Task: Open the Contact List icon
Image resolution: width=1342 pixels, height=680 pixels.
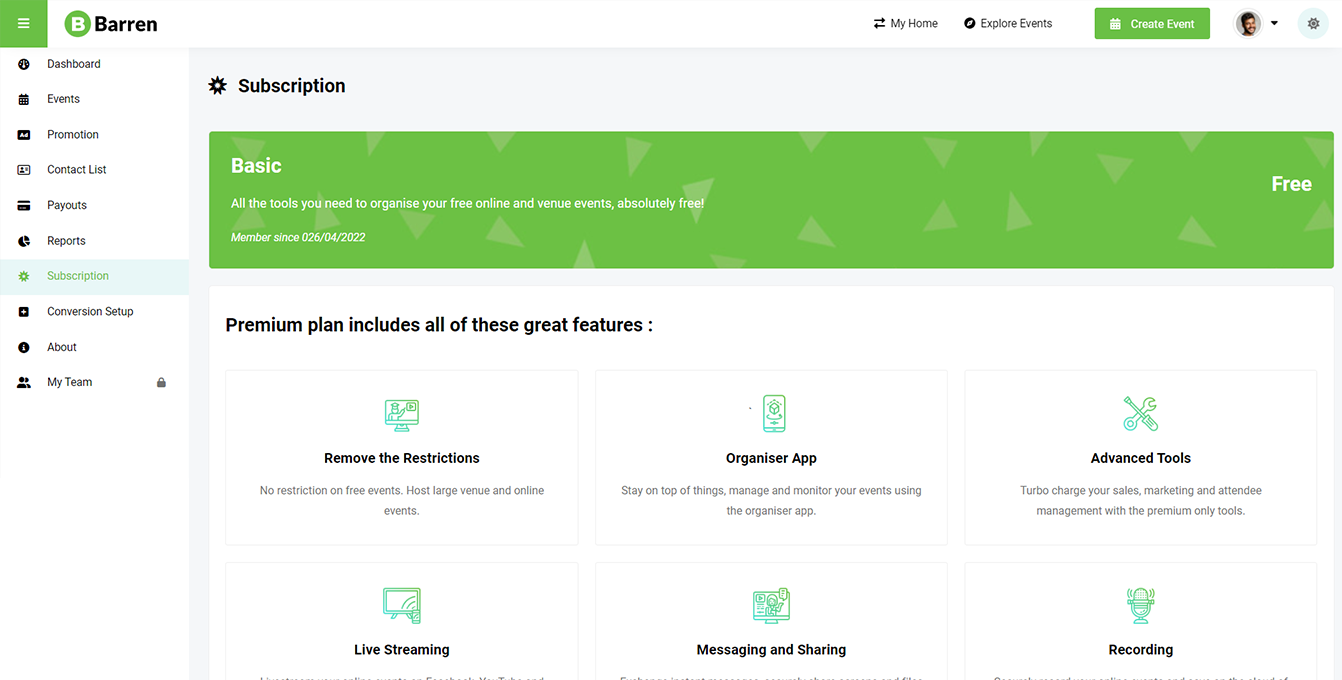Action: (24, 170)
